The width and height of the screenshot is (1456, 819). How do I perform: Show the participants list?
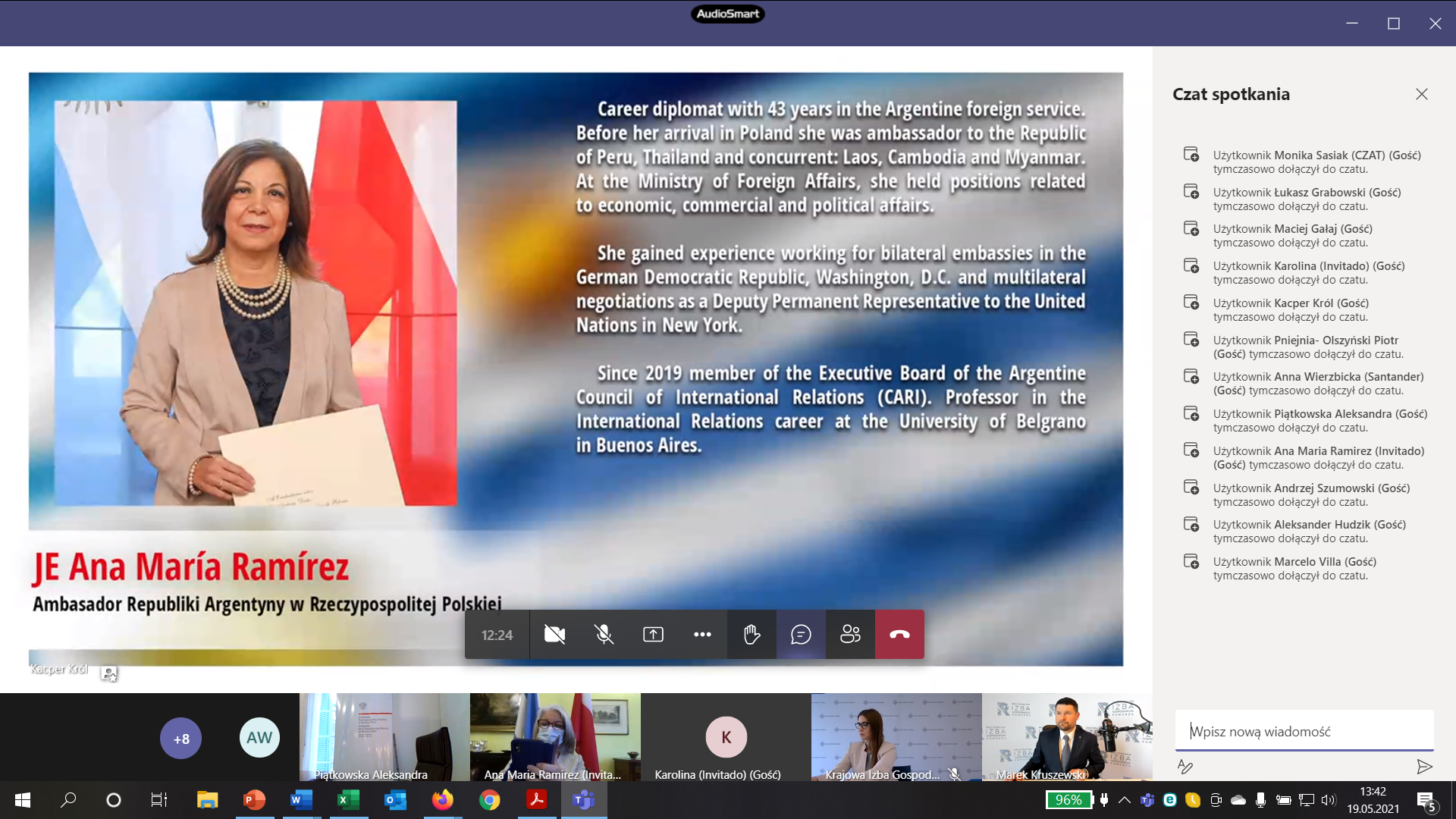pos(850,635)
